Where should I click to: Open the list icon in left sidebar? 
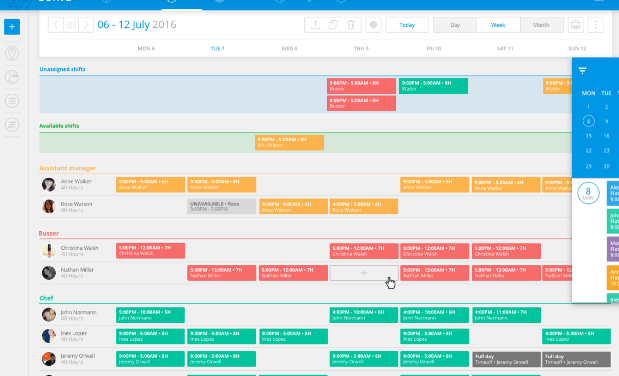tap(12, 101)
